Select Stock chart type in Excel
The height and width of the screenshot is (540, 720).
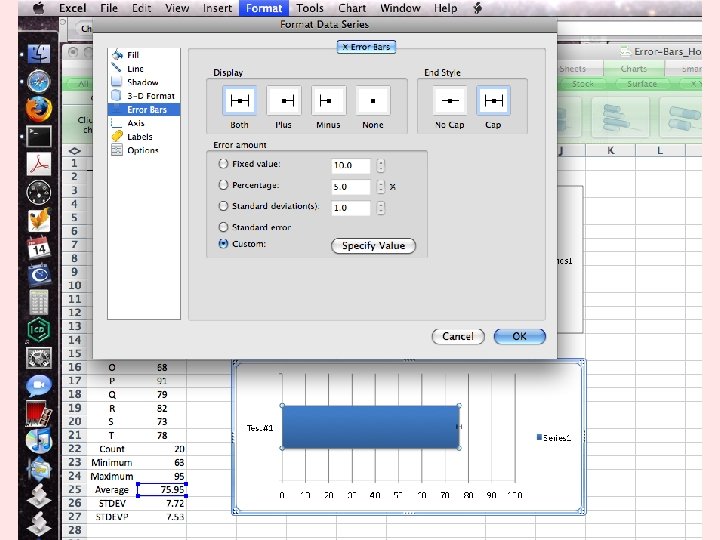583,84
